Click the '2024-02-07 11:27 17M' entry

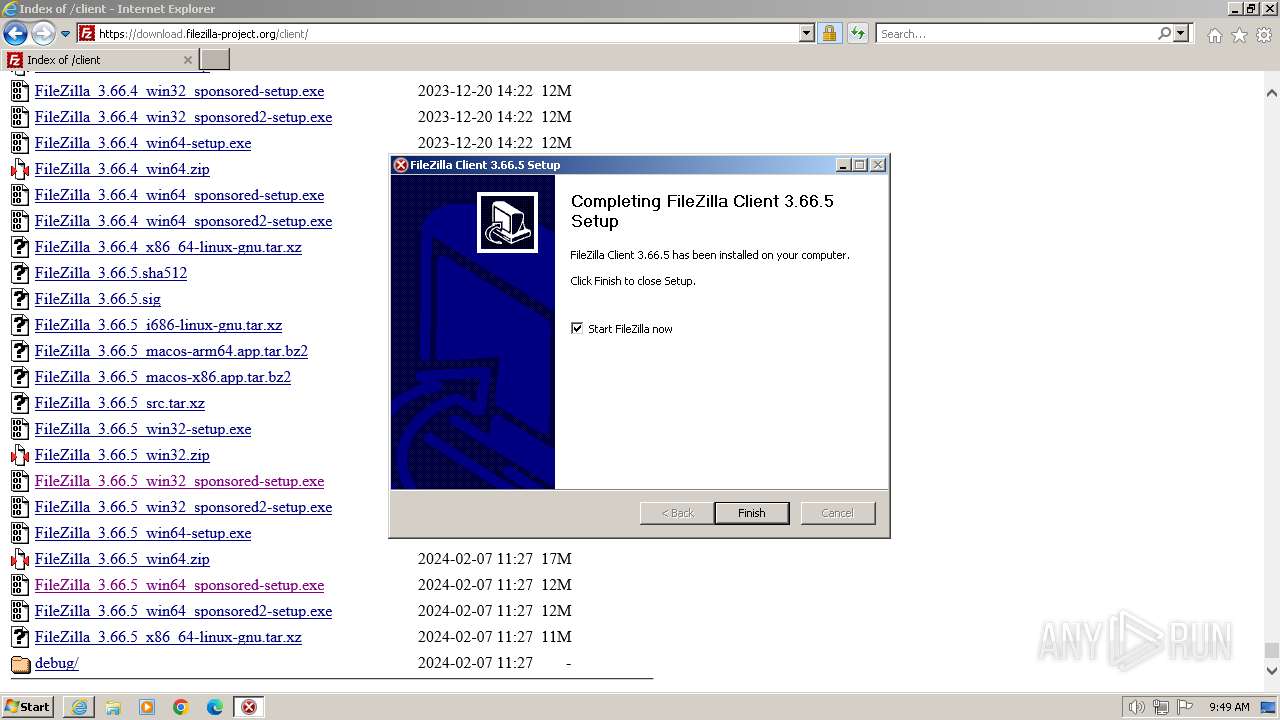[494, 559]
